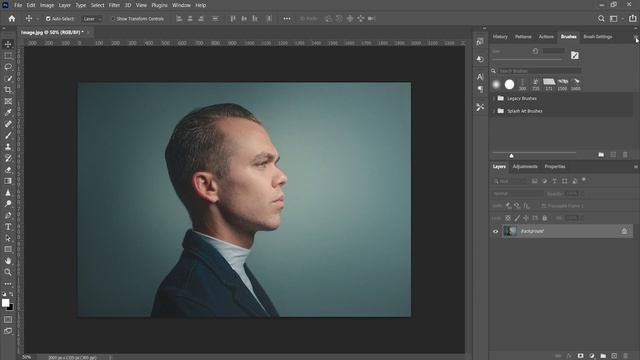This screenshot has height=360, width=640.
Task: Create new adjustment layer from Layers footer
Action: coord(592,356)
